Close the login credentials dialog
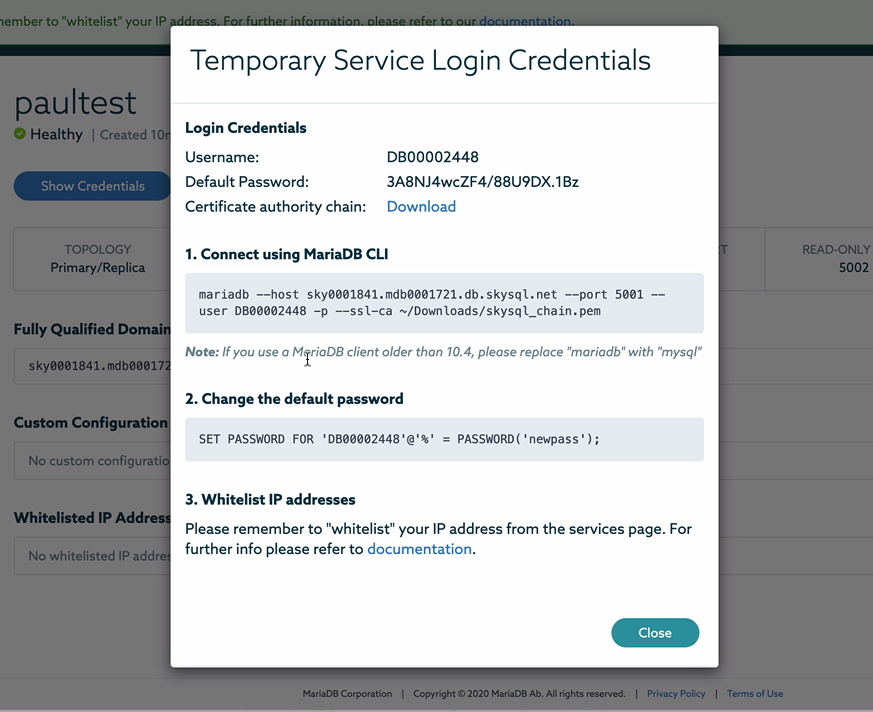Screen dimensions: 873x712 coord(654,632)
